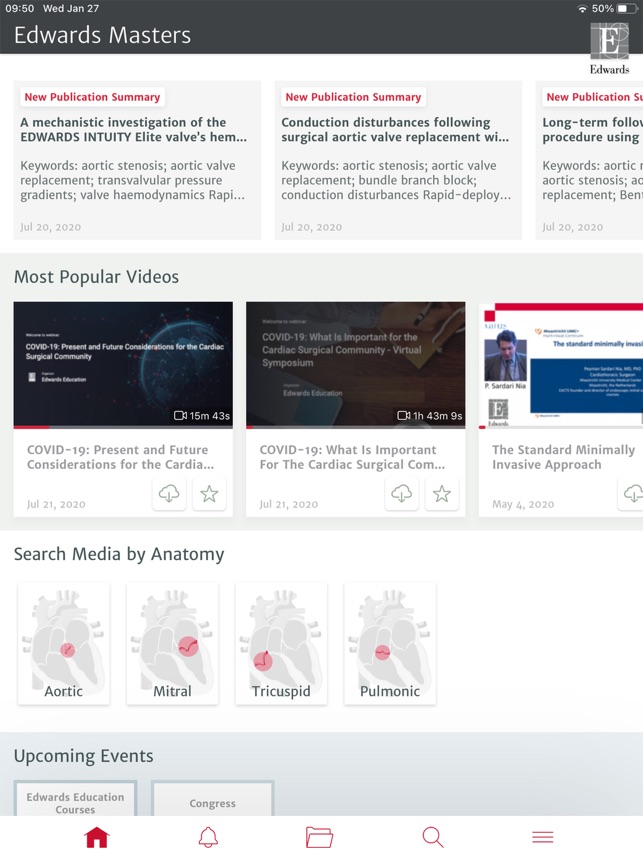Star the COVID-19 Virtual Symposium video
Screen dimensions: 643x858
(x=441, y=494)
